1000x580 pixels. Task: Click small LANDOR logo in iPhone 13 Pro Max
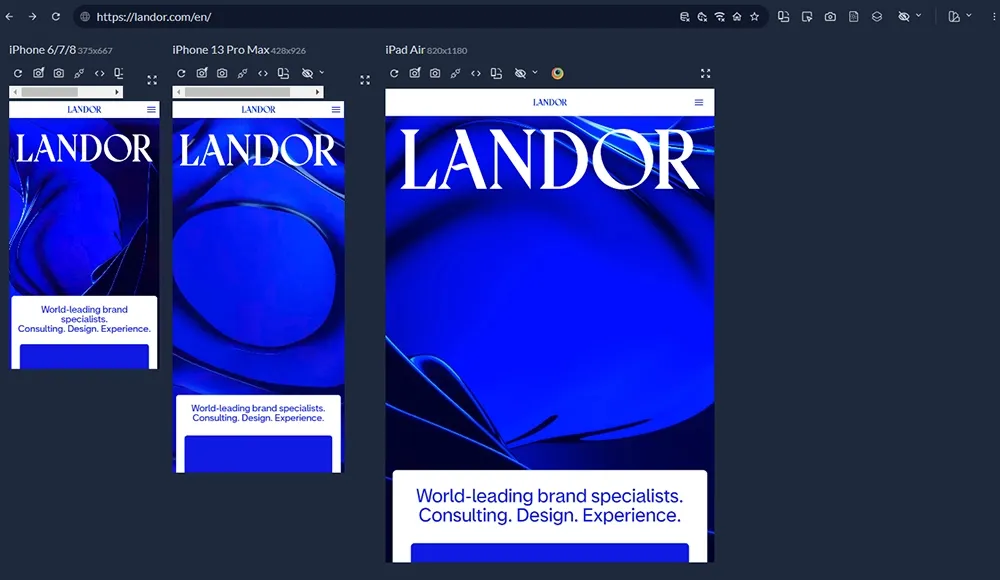click(x=258, y=110)
